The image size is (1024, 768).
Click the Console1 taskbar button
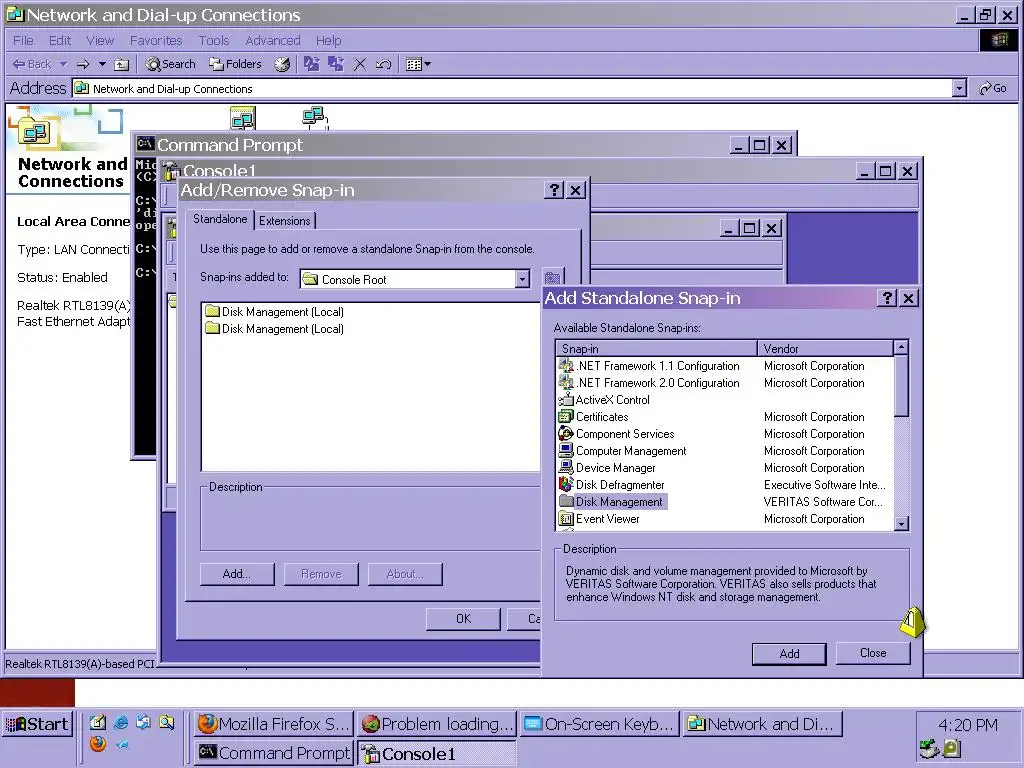[x=437, y=753]
